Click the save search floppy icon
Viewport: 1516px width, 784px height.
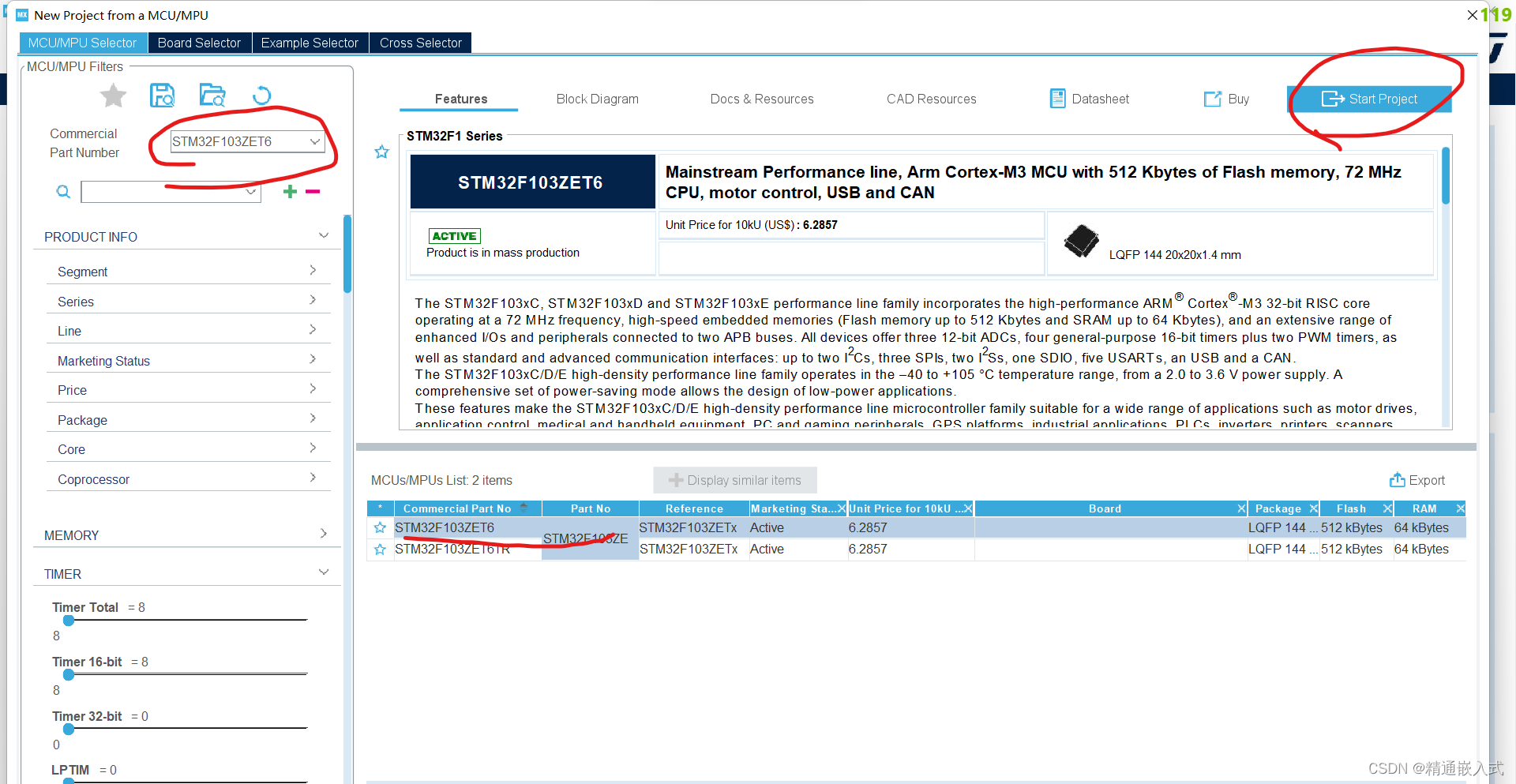(162, 96)
